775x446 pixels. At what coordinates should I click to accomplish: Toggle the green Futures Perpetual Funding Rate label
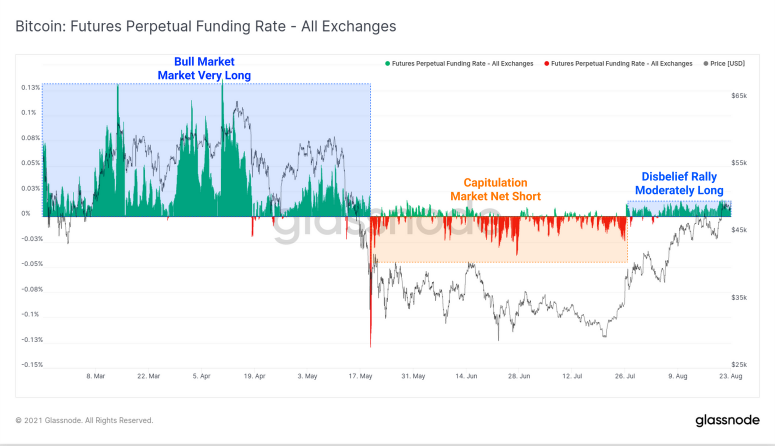463,64
